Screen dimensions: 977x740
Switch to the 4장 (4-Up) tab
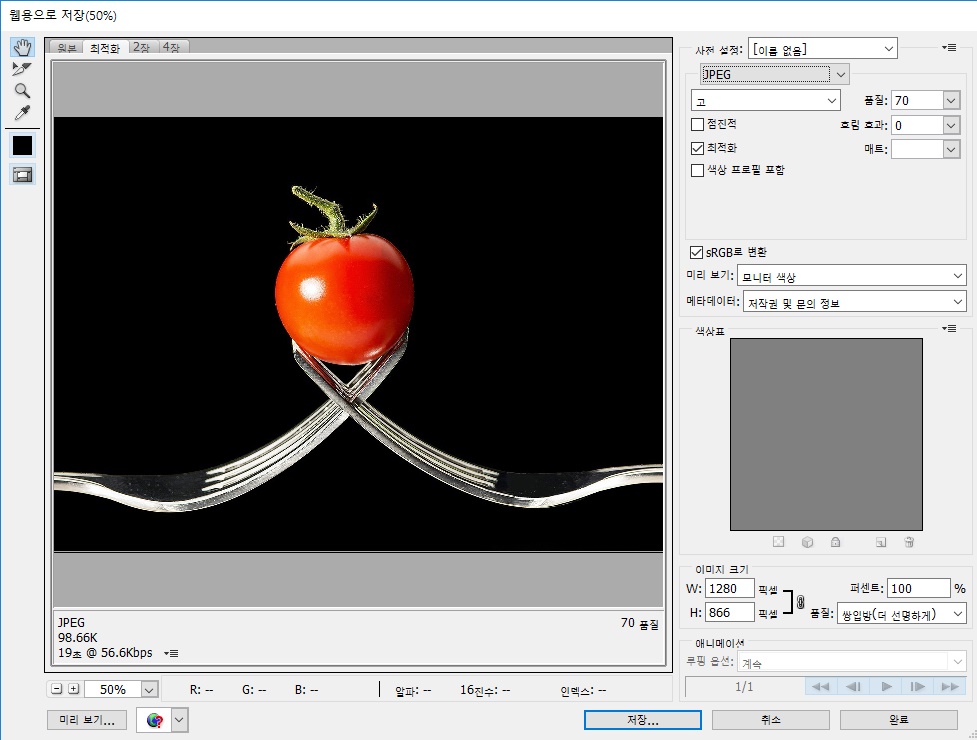pos(172,47)
